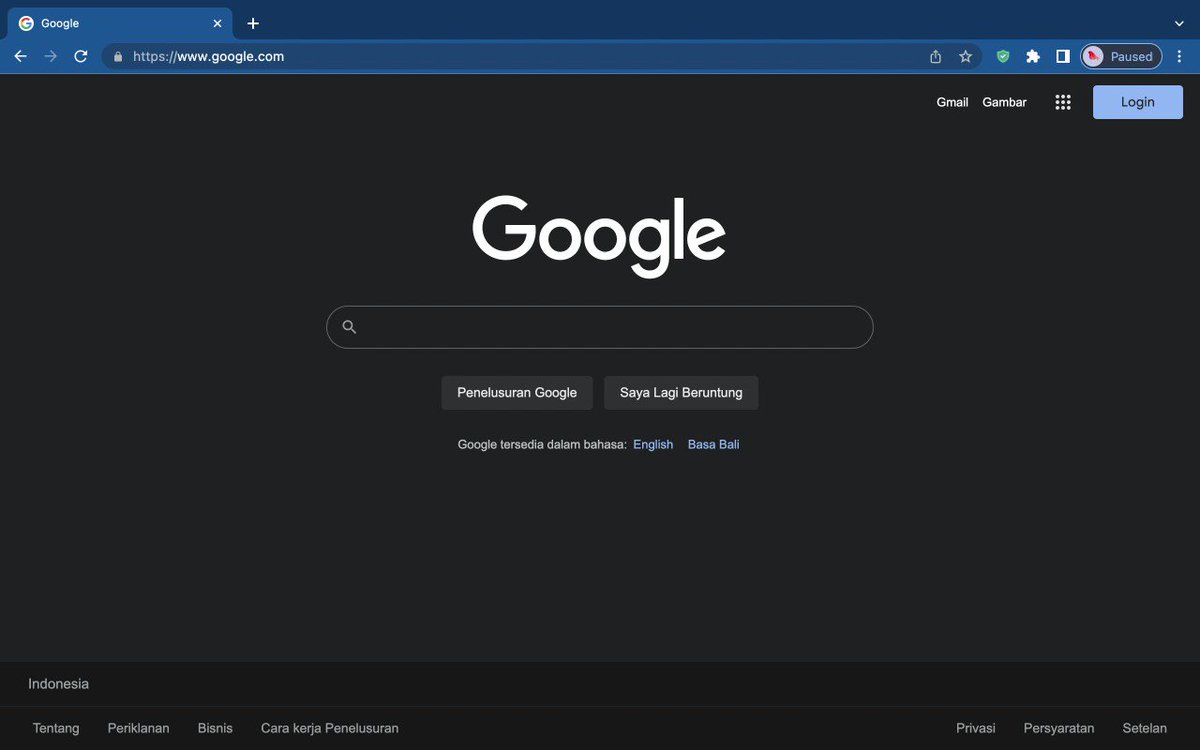Open the green shield extension icon
The height and width of the screenshot is (750, 1200).
pos(1003,57)
